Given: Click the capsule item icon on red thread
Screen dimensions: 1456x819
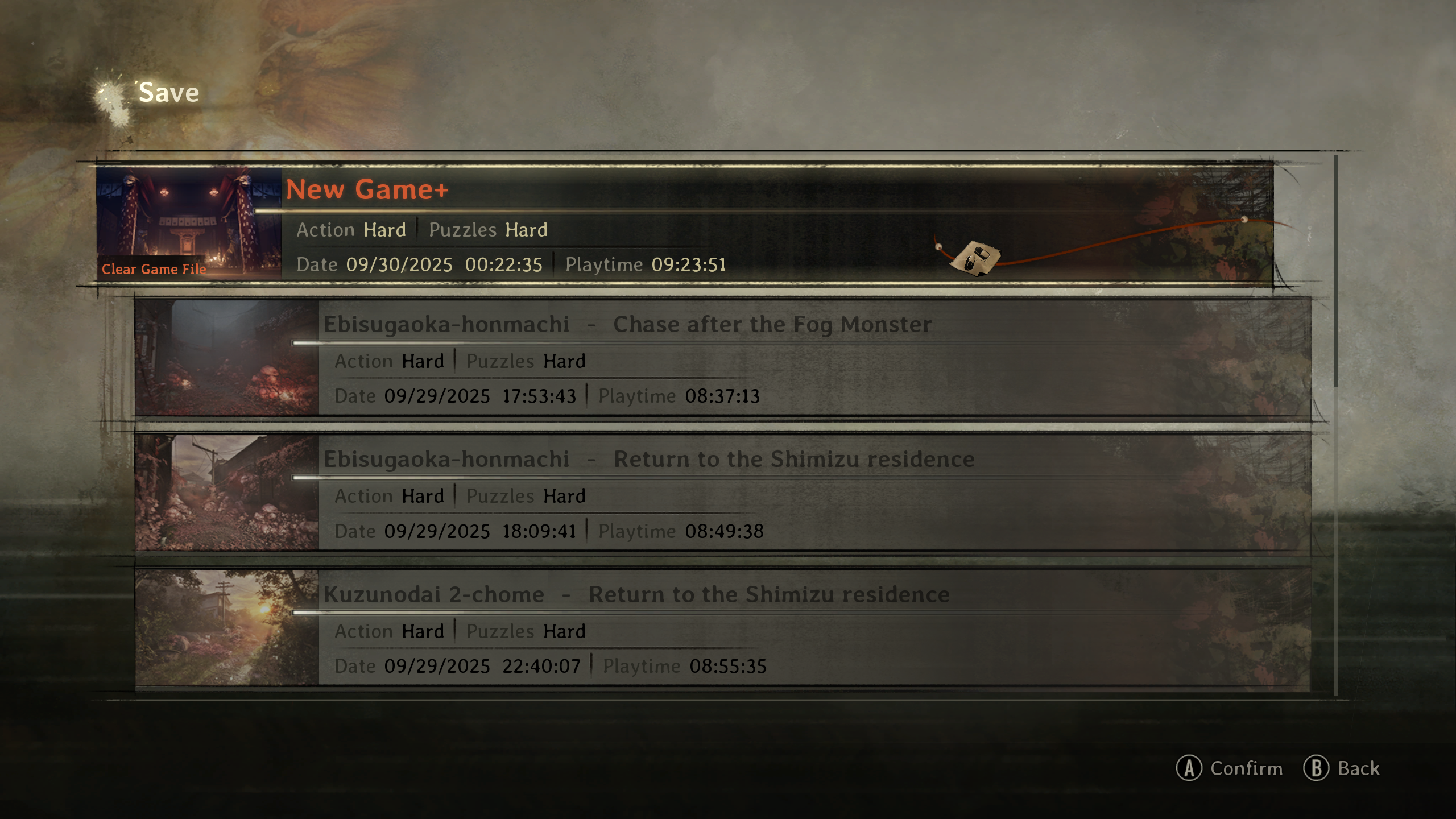Looking at the screenshot, I should point(975,258).
